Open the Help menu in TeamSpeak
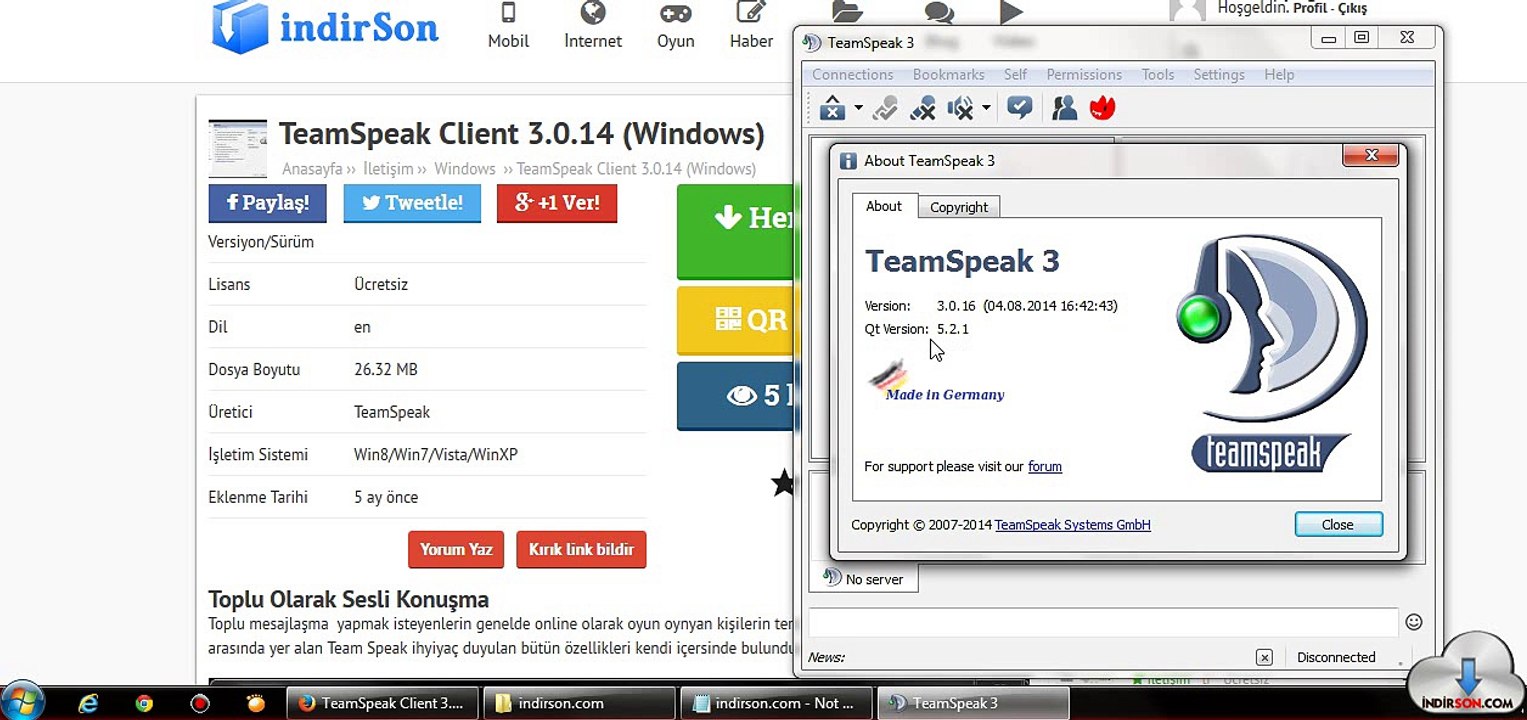The width and height of the screenshot is (1527, 720). click(1279, 75)
